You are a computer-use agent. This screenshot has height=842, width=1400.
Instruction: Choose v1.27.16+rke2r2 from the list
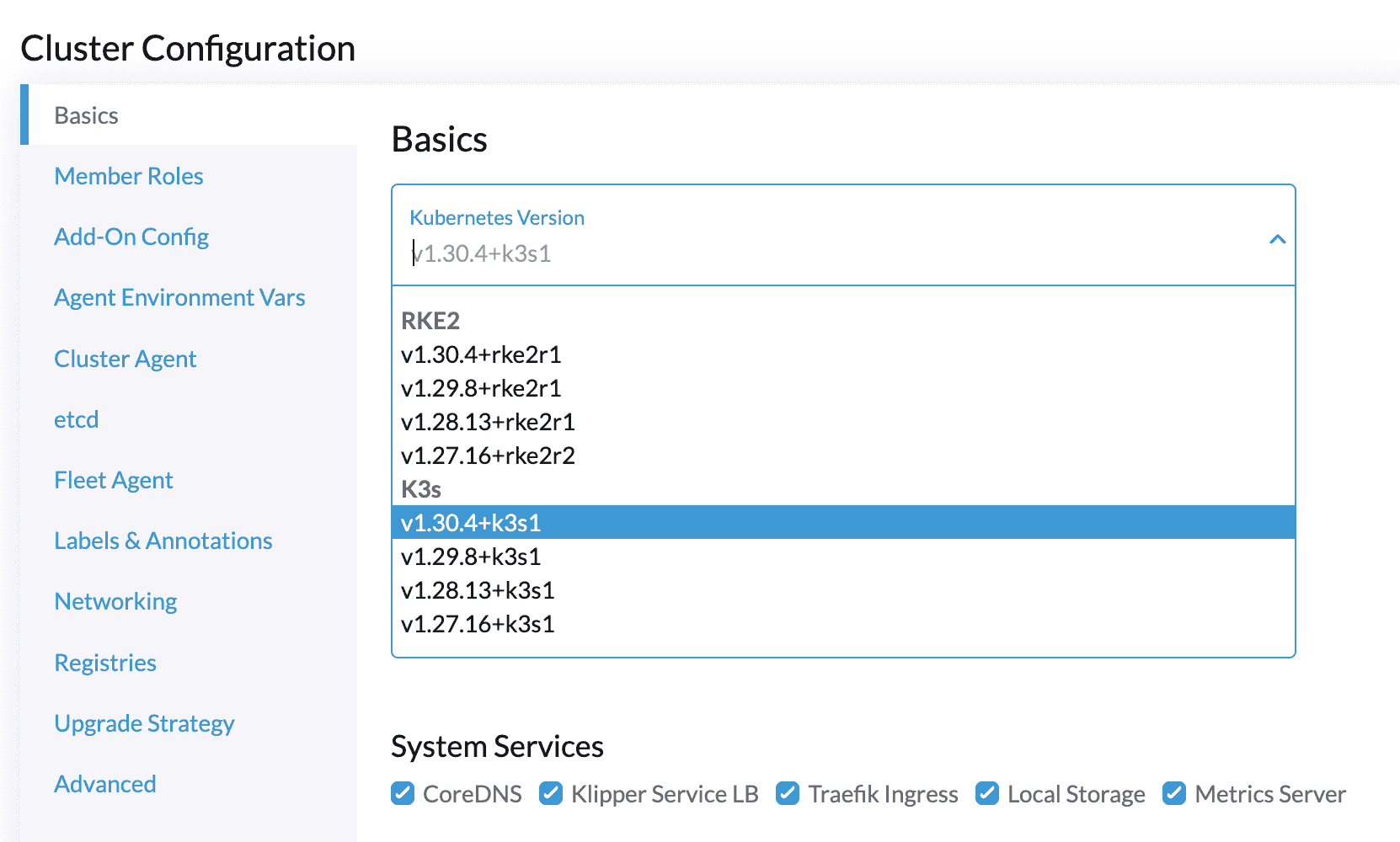pos(843,456)
